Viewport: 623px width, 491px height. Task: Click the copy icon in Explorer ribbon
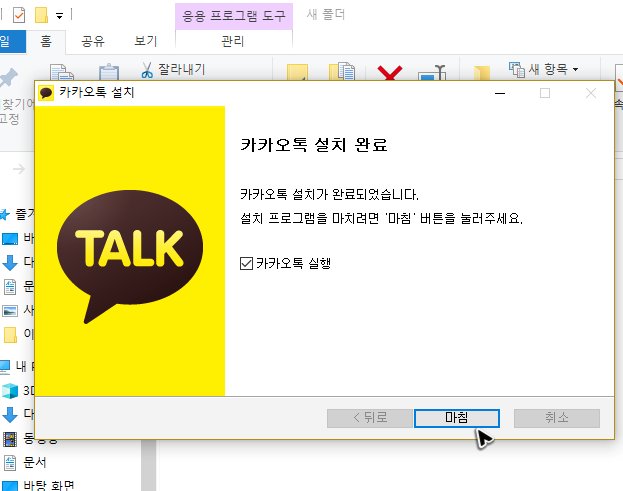pos(62,73)
